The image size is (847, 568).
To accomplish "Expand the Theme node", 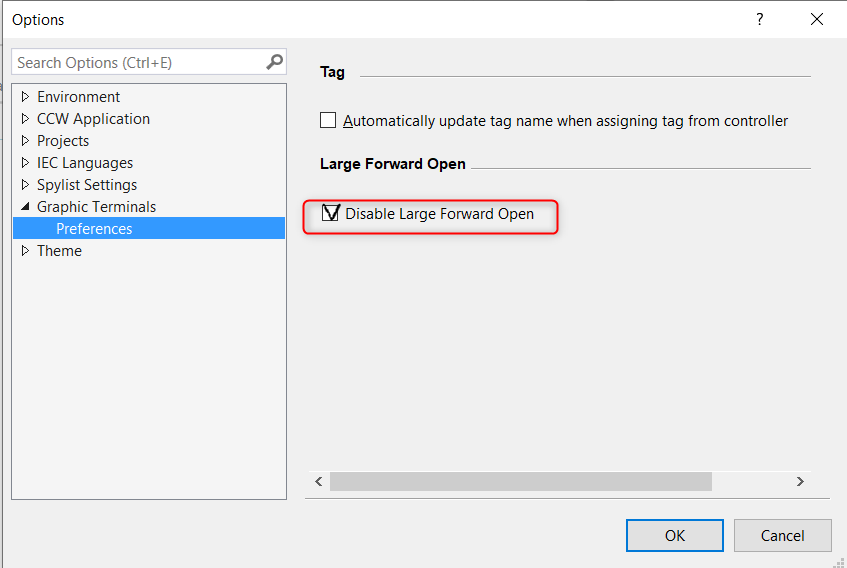I will [25, 251].
